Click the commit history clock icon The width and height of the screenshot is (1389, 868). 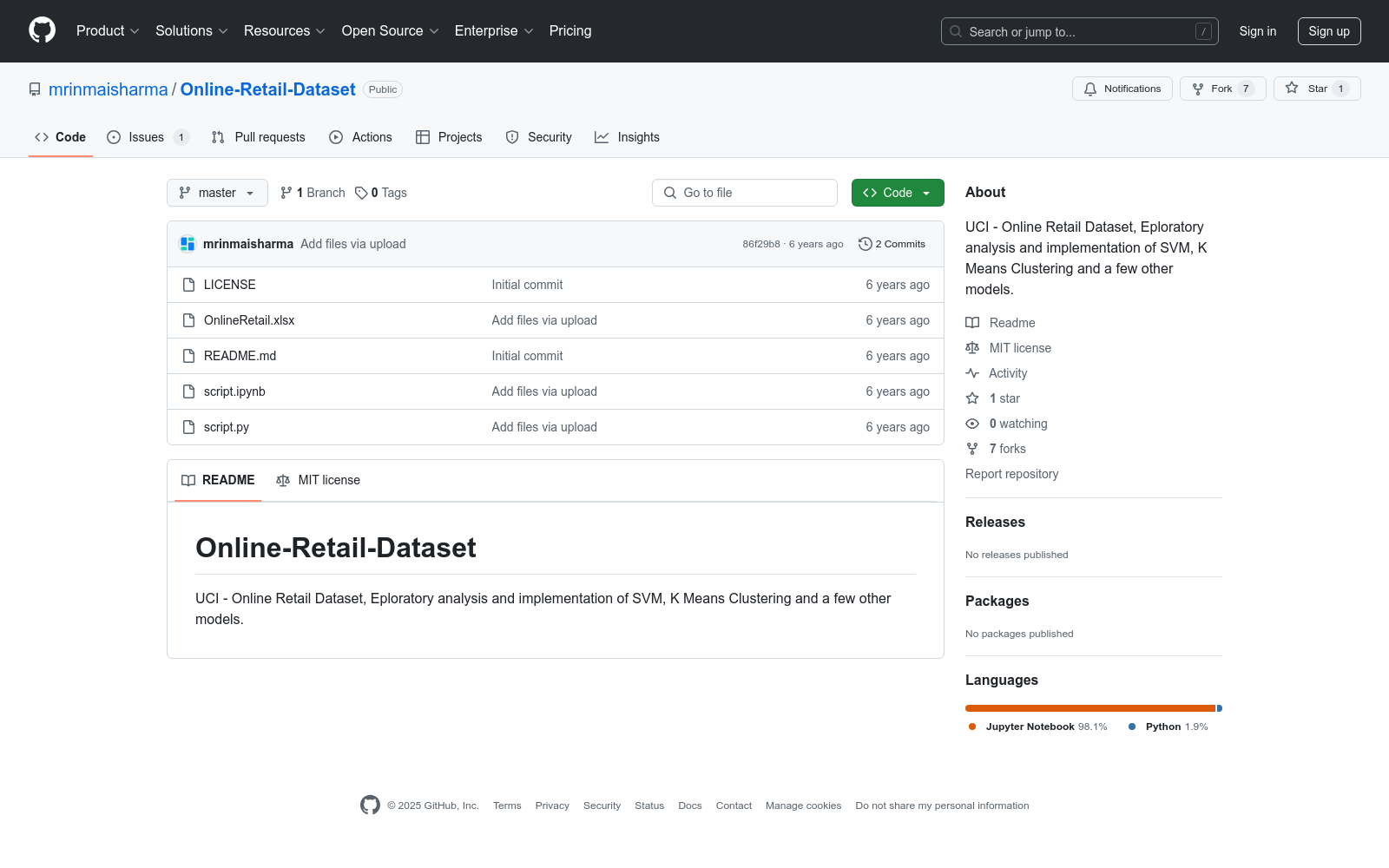[865, 244]
